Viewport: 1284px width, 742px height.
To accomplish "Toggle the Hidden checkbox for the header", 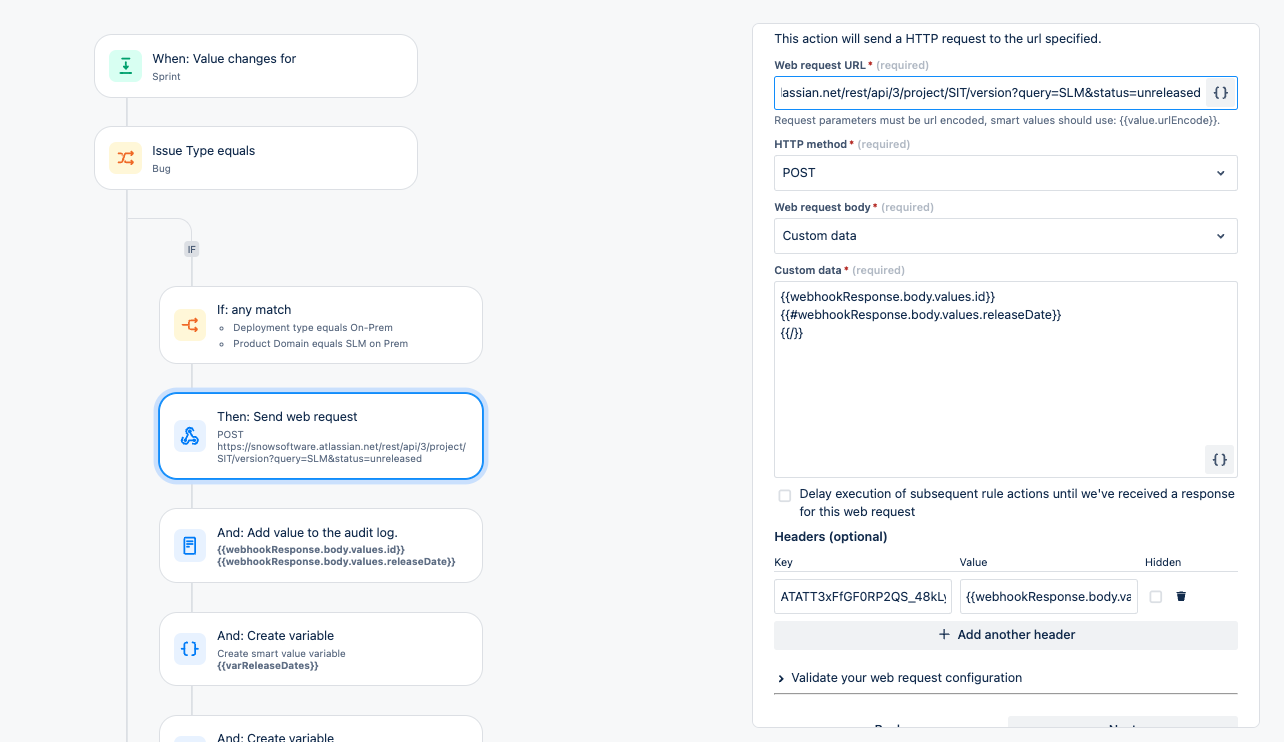I will coord(1156,596).
